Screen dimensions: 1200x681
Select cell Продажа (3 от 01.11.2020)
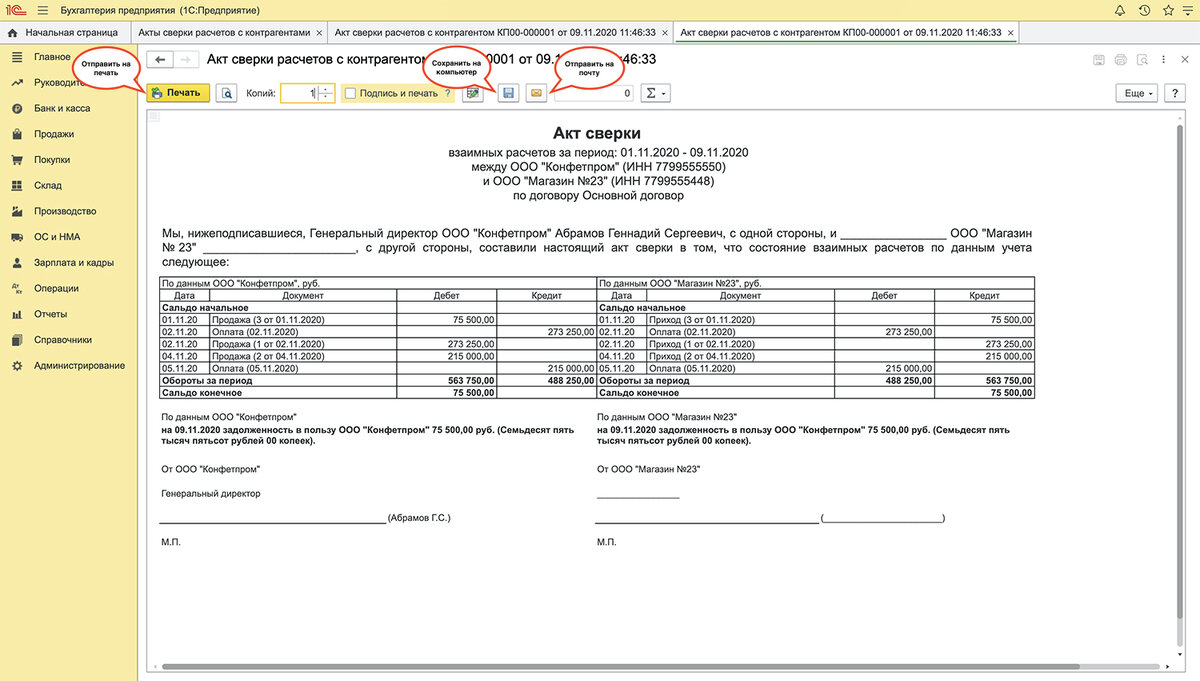302,319
